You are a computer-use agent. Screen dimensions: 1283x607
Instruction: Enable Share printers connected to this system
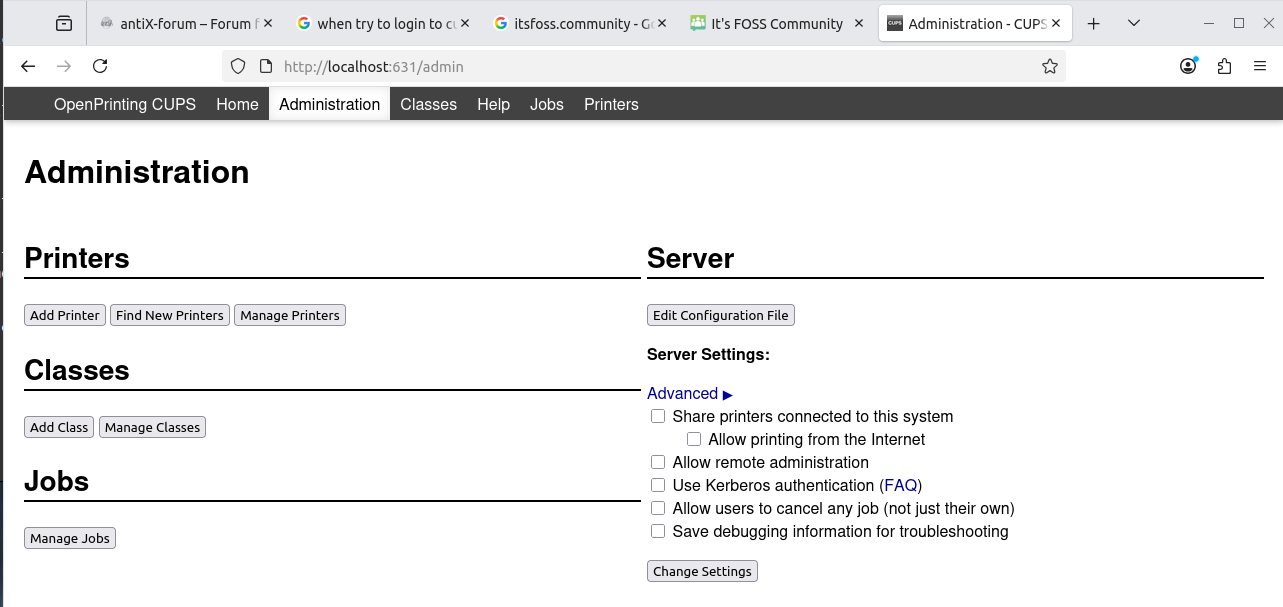658,416
